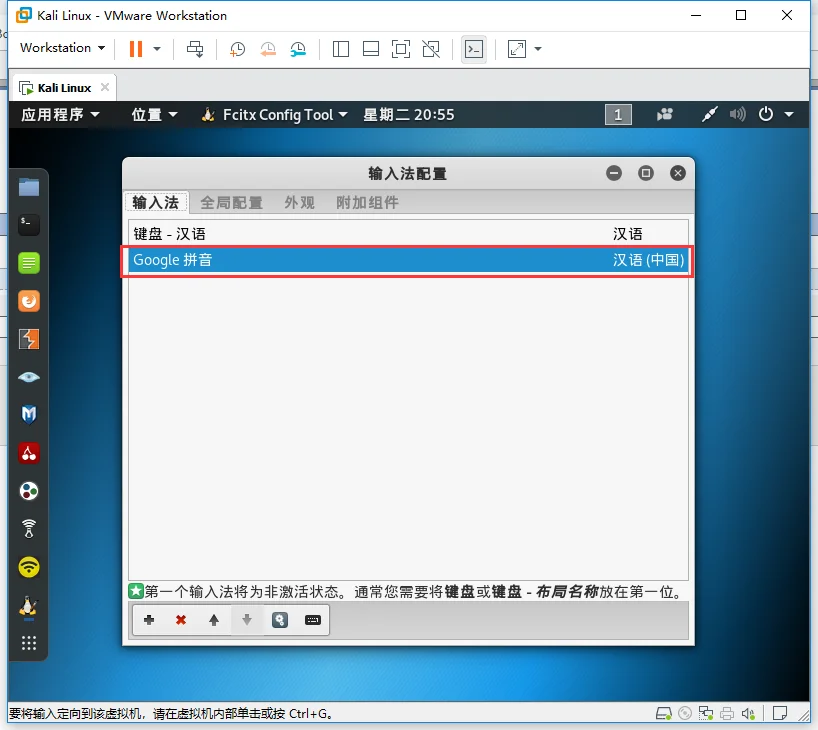The image size is (818, 730).
Task: Toggle VMware unity mode
Action: 431,49
